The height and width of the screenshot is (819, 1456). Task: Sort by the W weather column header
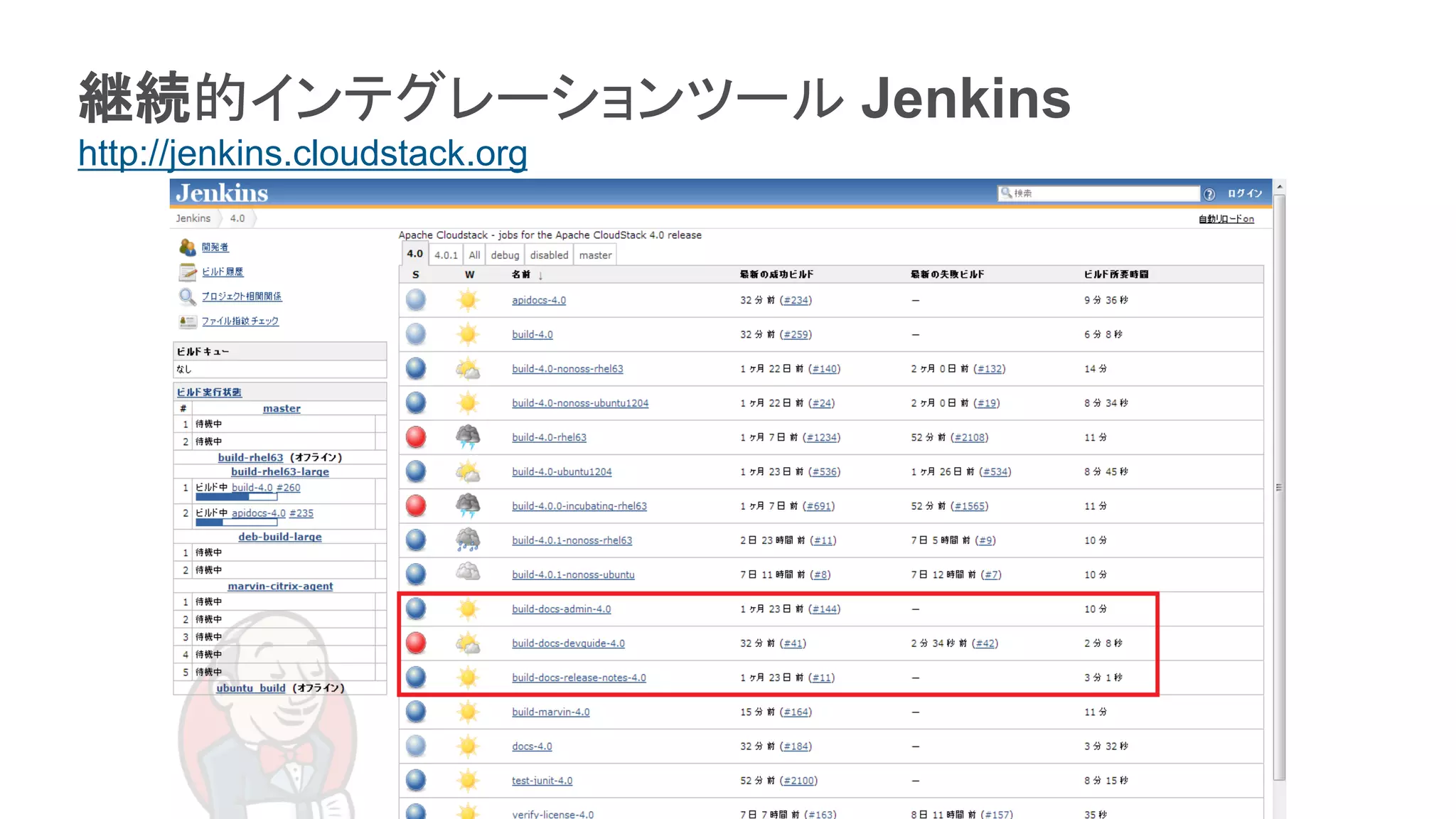(469, 274)
